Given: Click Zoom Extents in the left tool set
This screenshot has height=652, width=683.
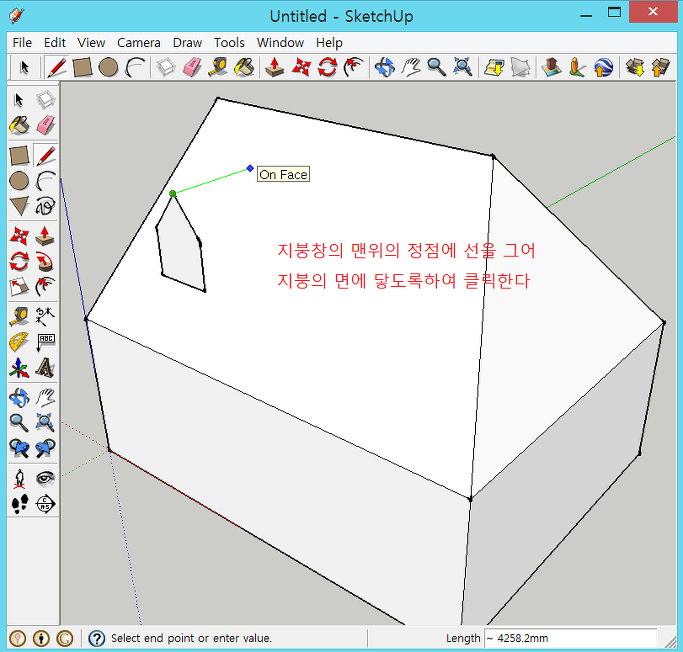Looking at the screenshot, I should coord(45,422).
